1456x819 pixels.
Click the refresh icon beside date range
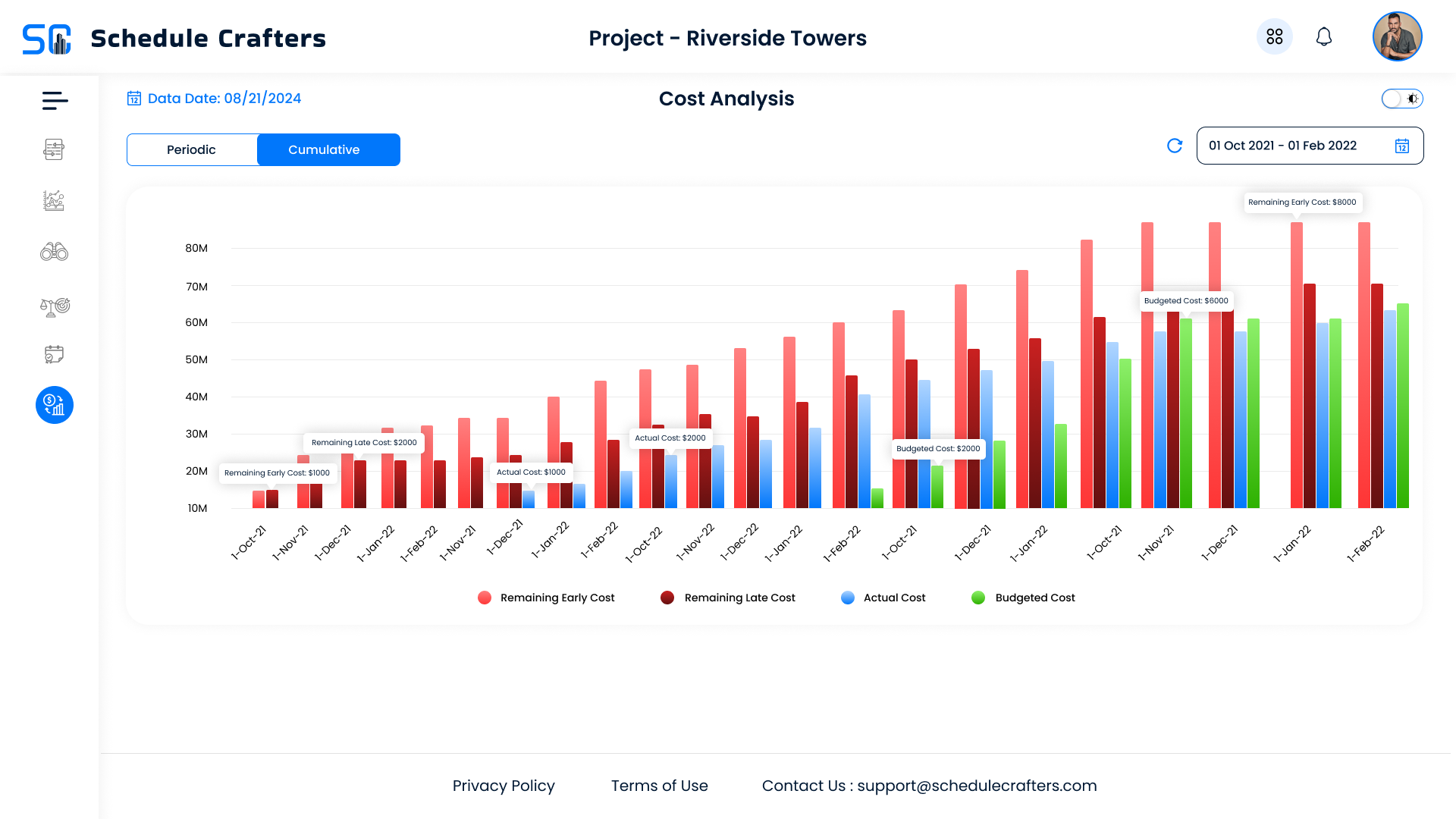point(1175,146)
